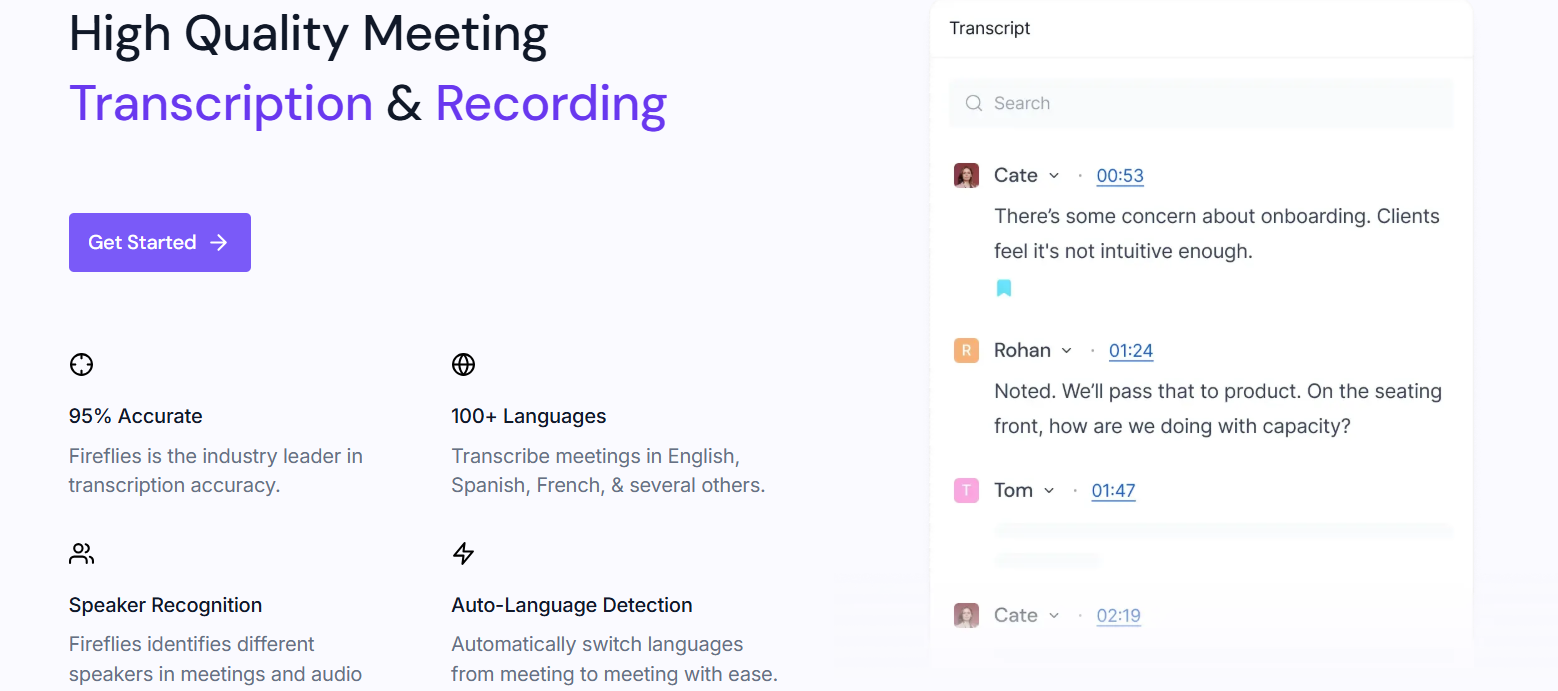Image resolution: width=1558 pixels, height=691 pixels.
Task: Open the speaker dropdown beside Rohan
Action: 1066,350
